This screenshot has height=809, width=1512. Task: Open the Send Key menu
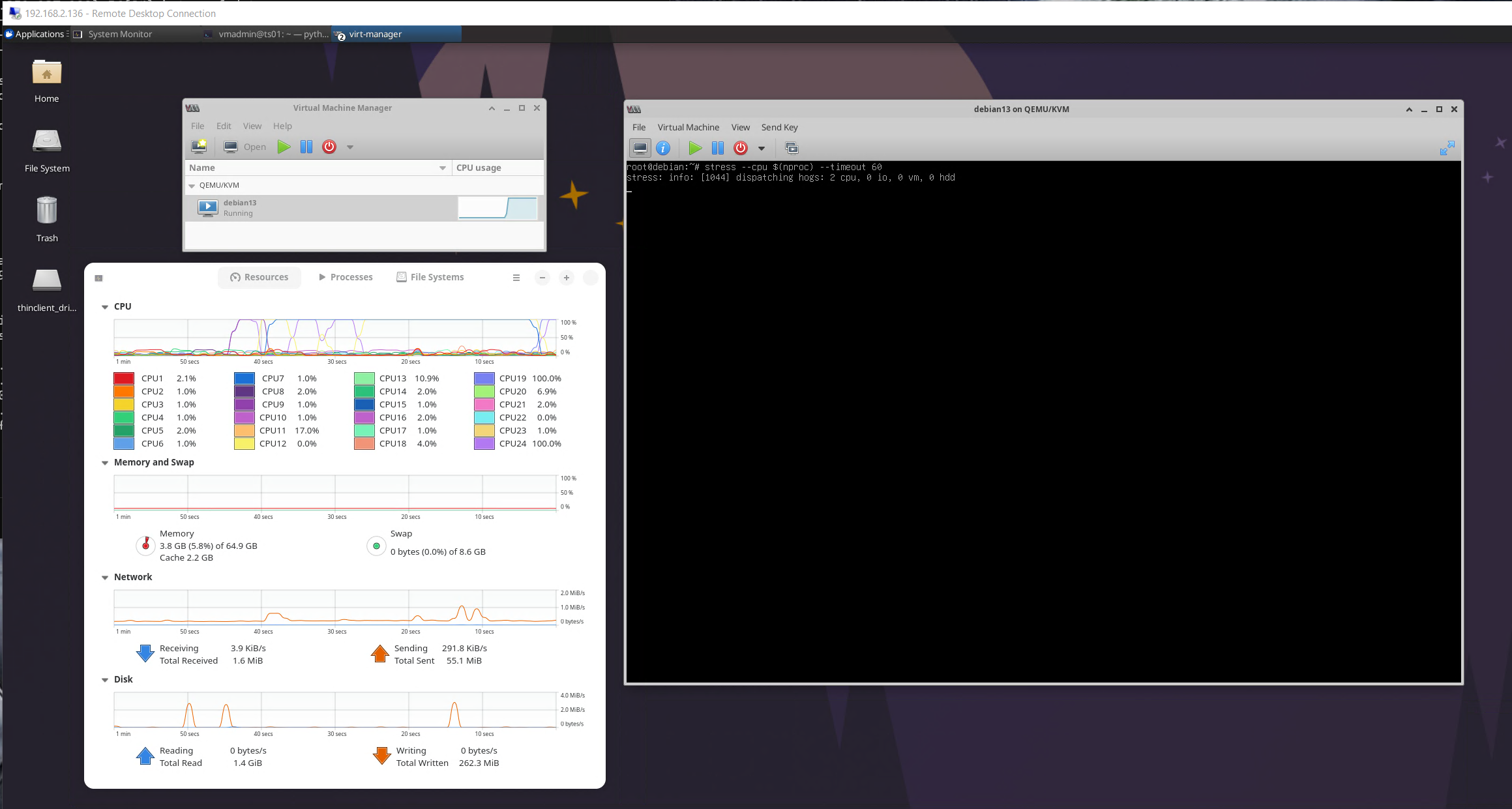[x=779, y=127]
